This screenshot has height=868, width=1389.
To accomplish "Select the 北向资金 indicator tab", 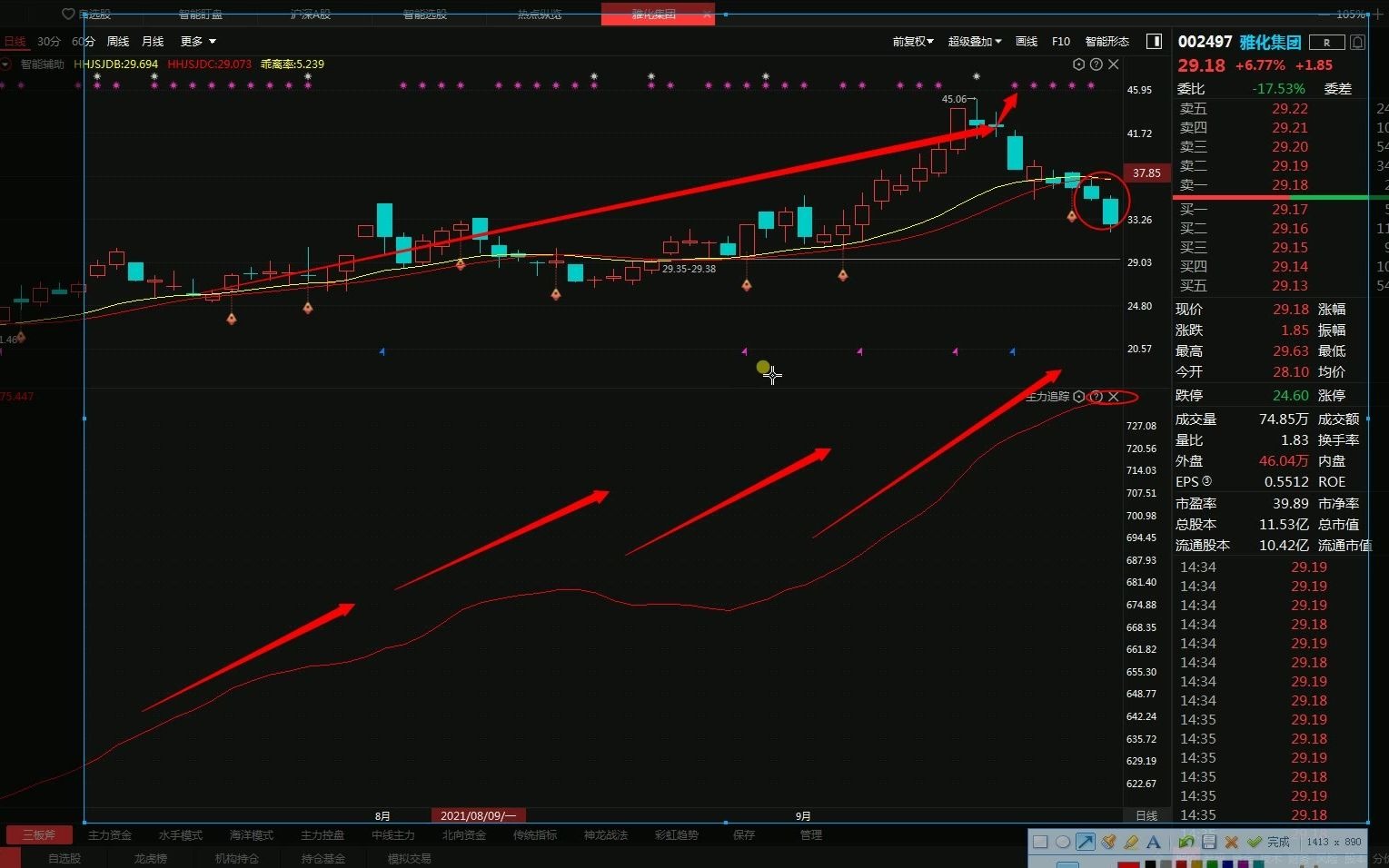I will [464, 834].
